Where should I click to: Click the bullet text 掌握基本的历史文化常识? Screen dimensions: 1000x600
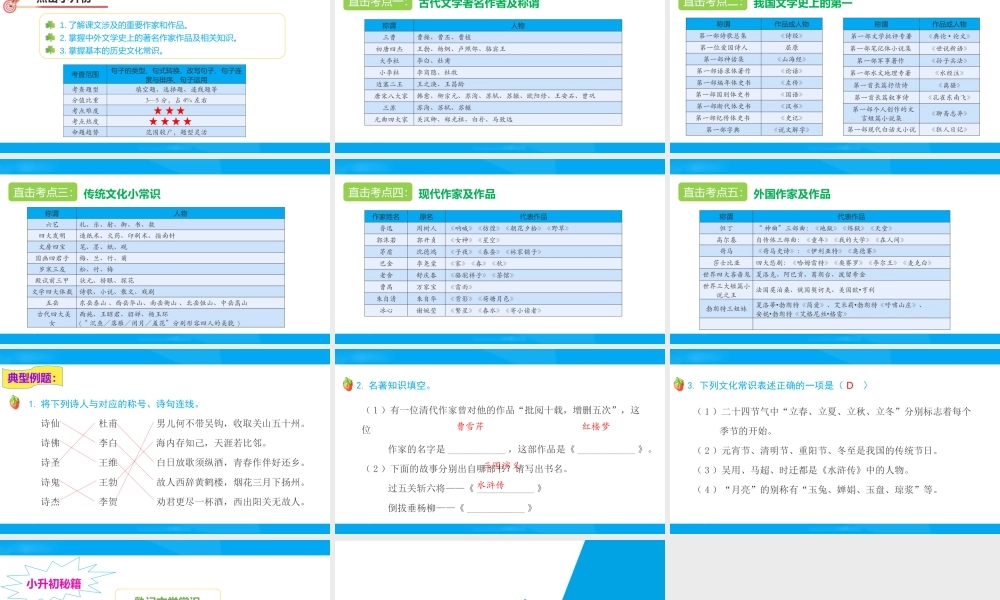(x=115, y=50)
